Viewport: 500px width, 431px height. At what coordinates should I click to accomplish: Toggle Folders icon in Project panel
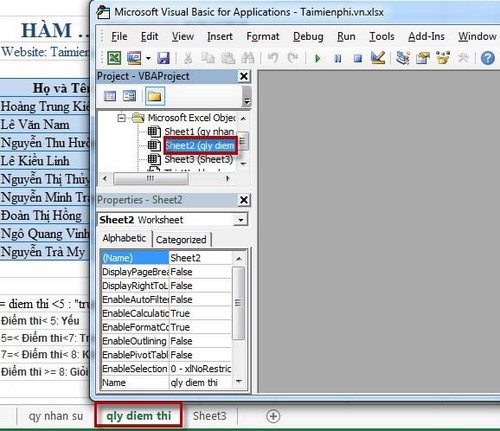(155, 96)
